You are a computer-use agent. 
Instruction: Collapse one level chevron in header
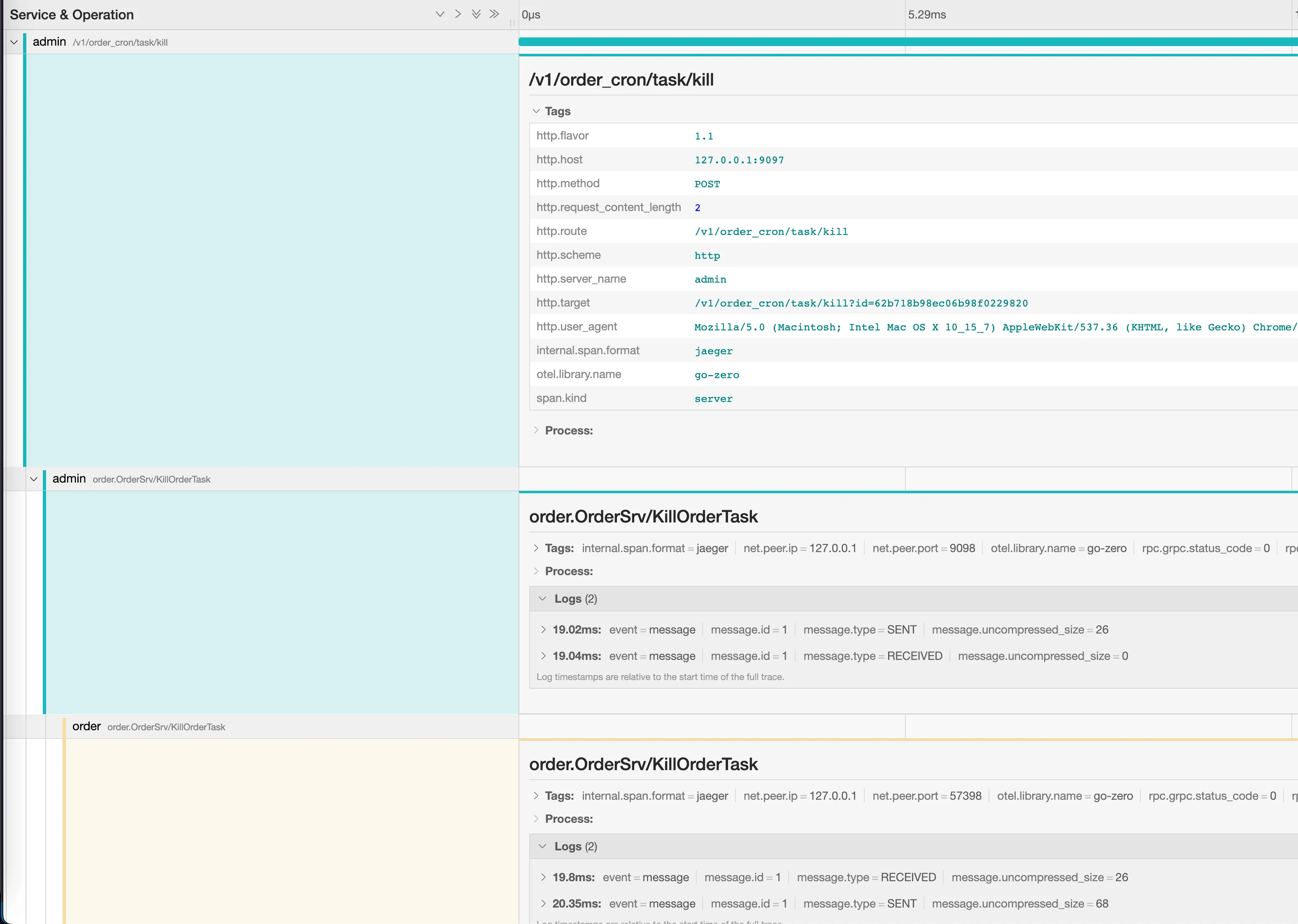coord(440,14)
